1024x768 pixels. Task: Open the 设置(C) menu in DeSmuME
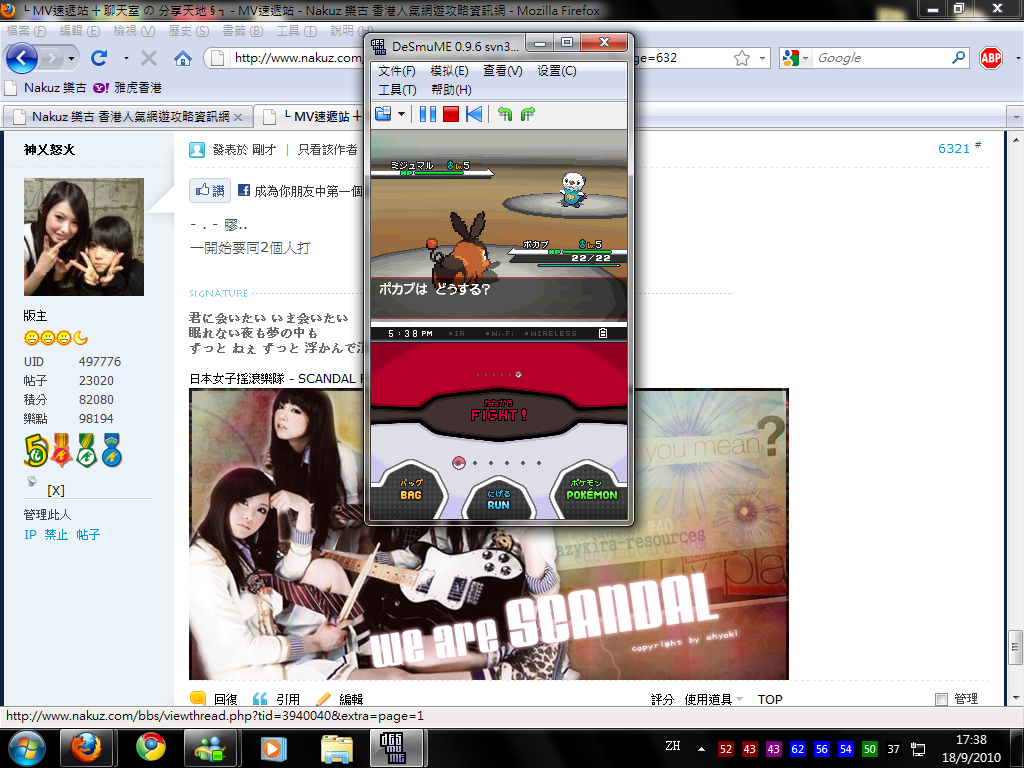click(x=556, y=71)
